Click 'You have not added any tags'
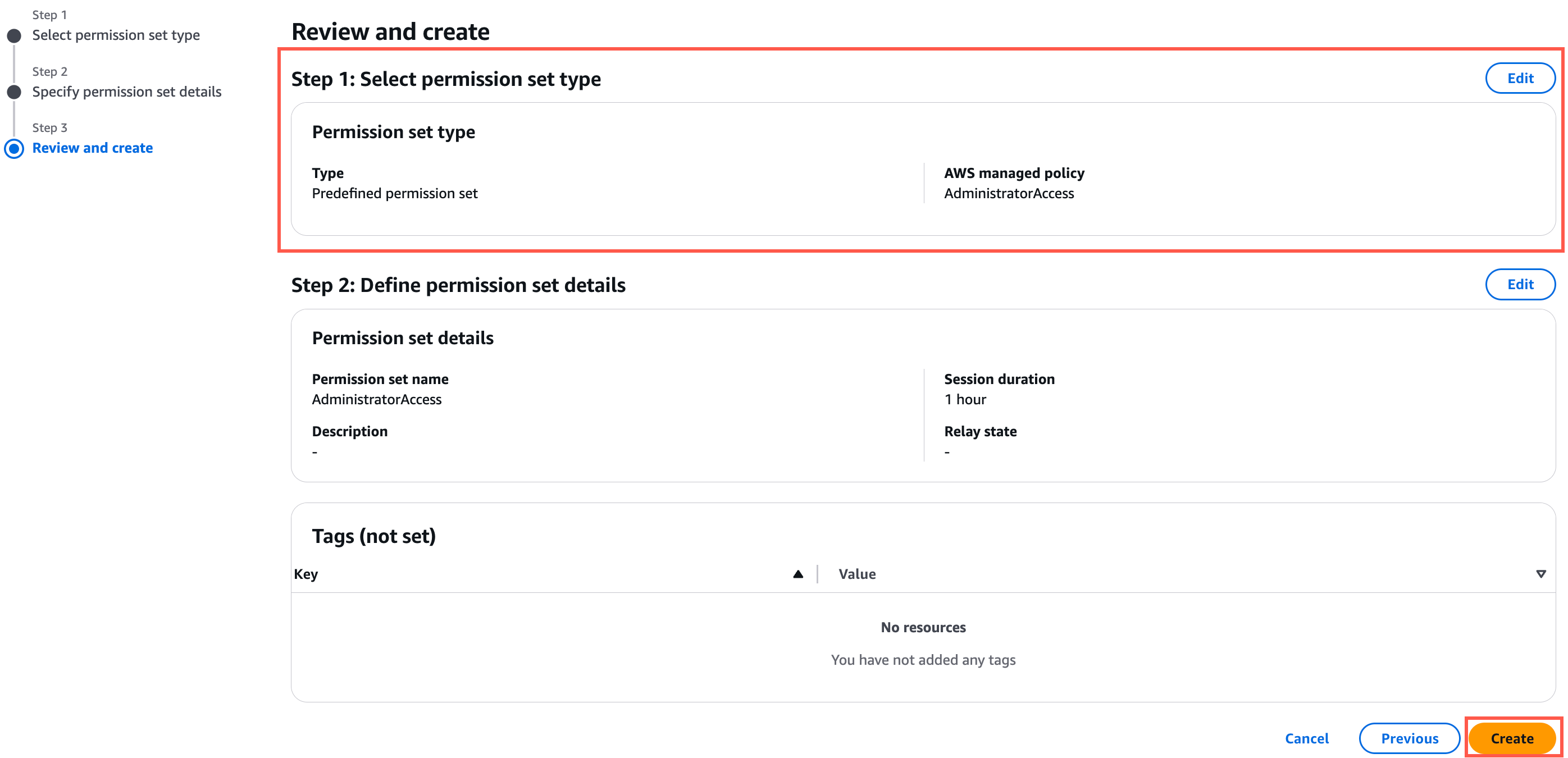 click(923, 659)
